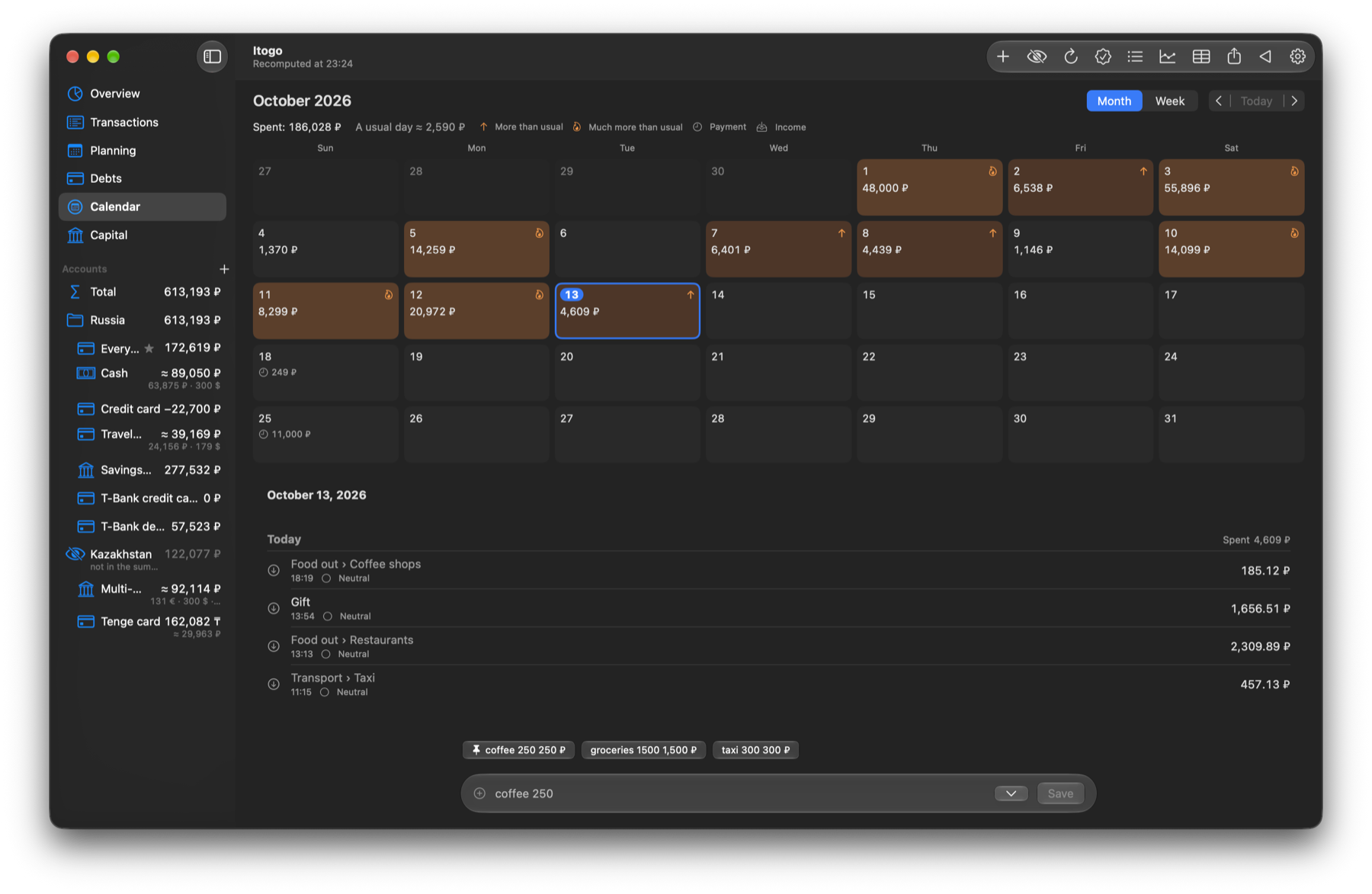This screenshot has width=1372, height=894.
Task: Select October 12 cell with 20,972 ₽
Action: [476, 310]
